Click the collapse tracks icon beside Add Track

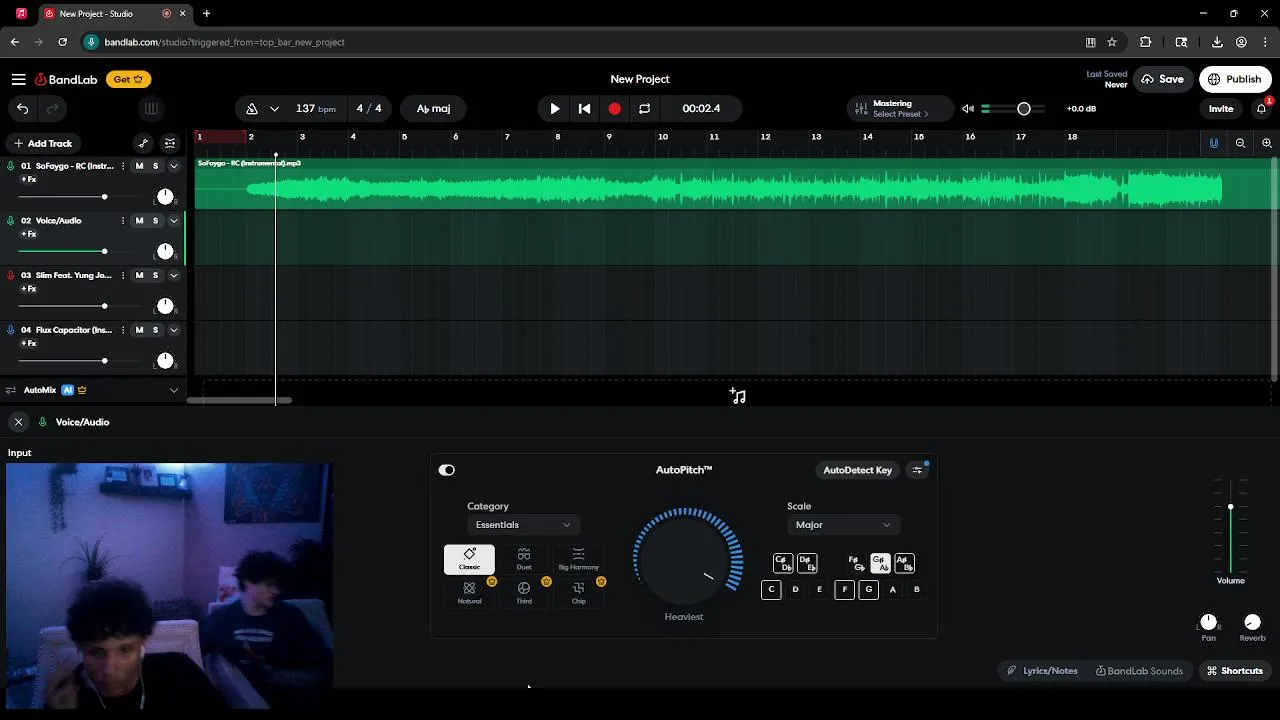[170, 143]
